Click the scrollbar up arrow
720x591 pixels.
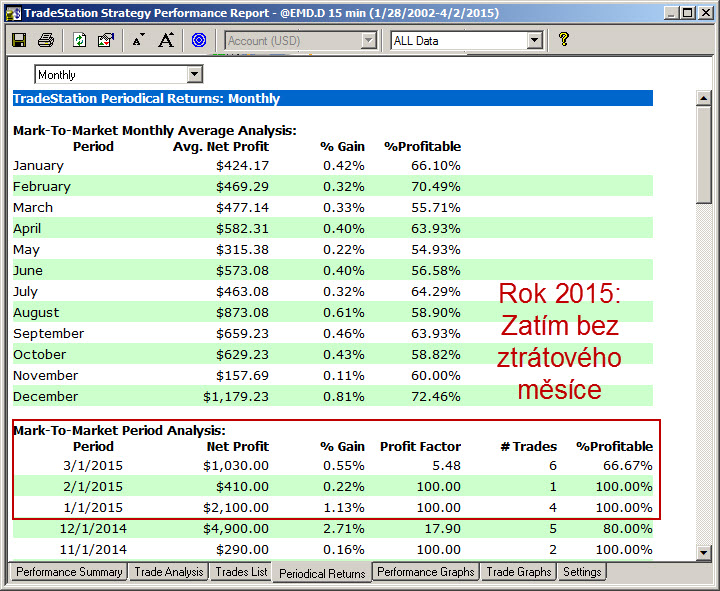point(703,98)
